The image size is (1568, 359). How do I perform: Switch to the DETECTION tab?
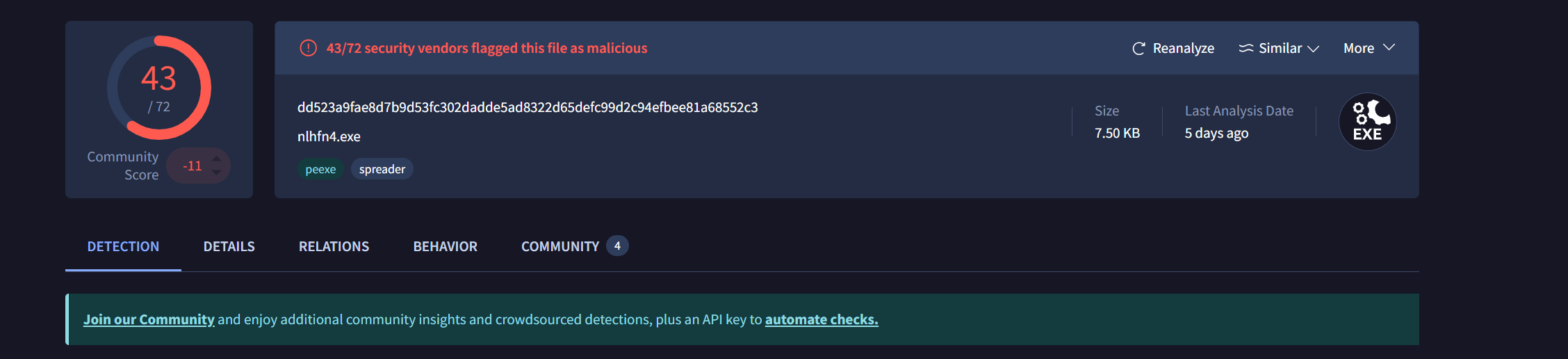pyautogui.click(x=123, y=246)
